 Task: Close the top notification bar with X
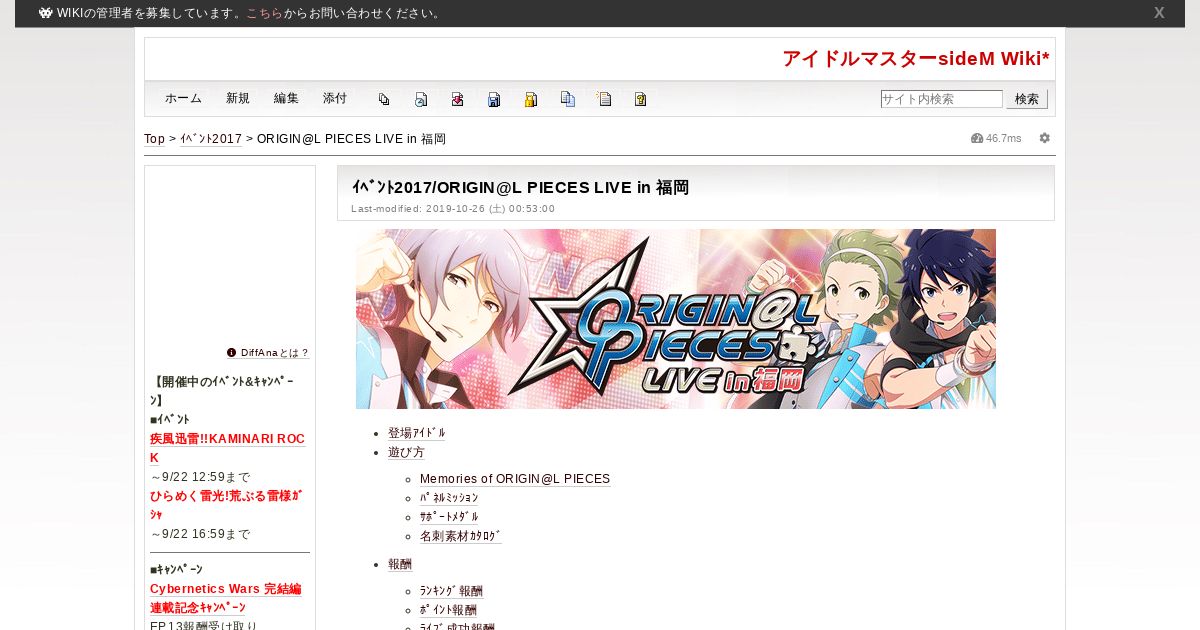point(1159,13)
